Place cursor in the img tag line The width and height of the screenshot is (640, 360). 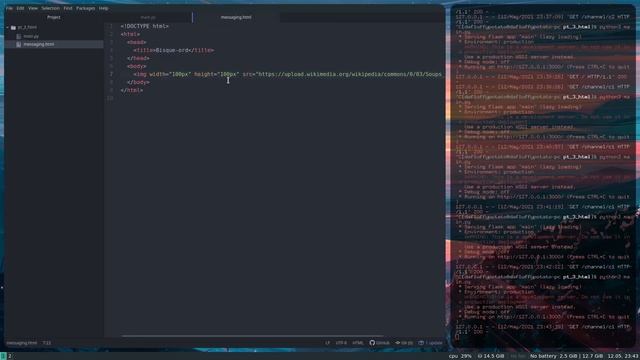pos(287,74)
